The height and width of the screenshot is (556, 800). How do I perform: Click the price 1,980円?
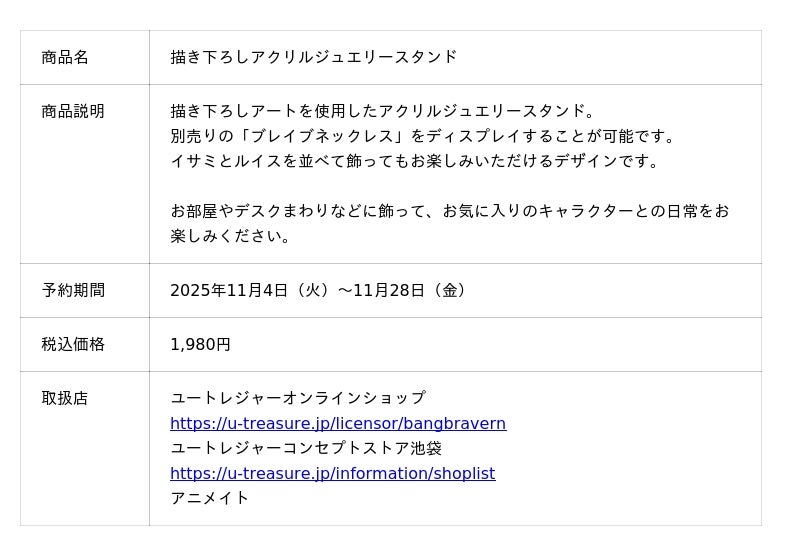[200, 345]
